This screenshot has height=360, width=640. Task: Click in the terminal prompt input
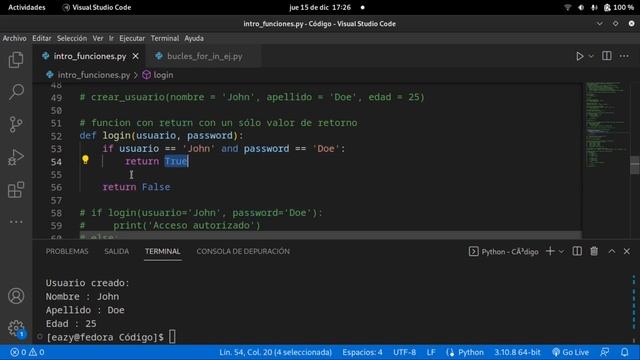pyautogui.click(x=172, y=337)
